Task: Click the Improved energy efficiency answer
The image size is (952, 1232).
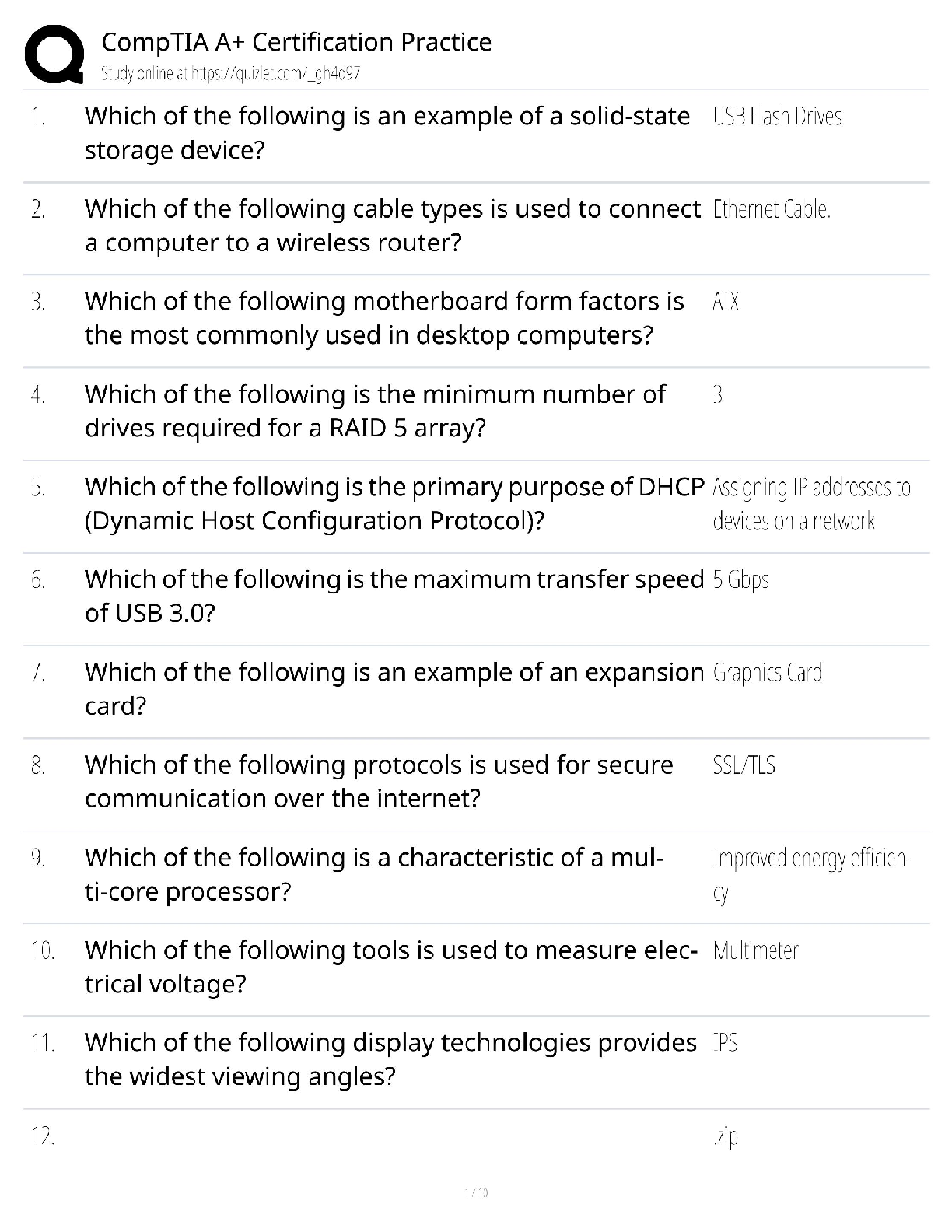Action: point(812,875)
